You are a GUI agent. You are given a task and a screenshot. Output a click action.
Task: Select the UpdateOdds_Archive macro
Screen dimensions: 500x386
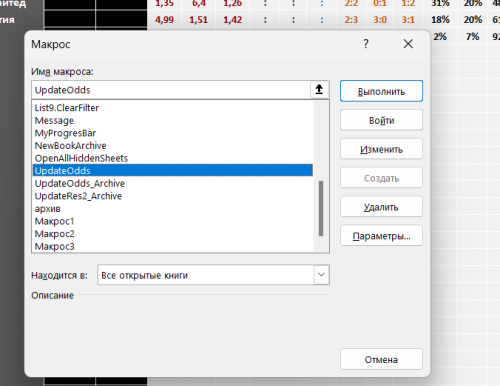(173, 183)
